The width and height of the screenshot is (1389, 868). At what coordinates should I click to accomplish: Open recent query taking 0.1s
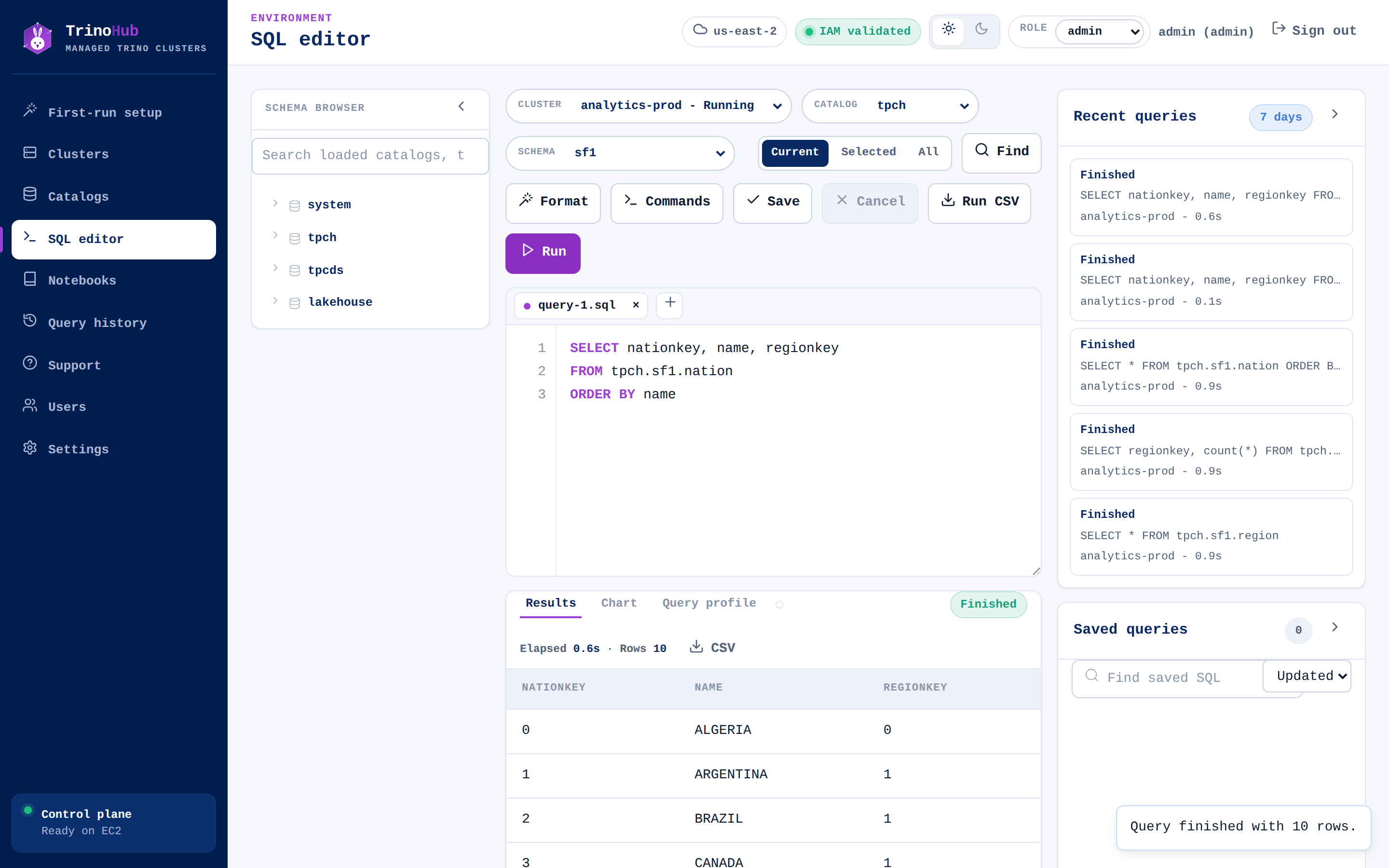pyautogui.click(x=1211, y=282)
